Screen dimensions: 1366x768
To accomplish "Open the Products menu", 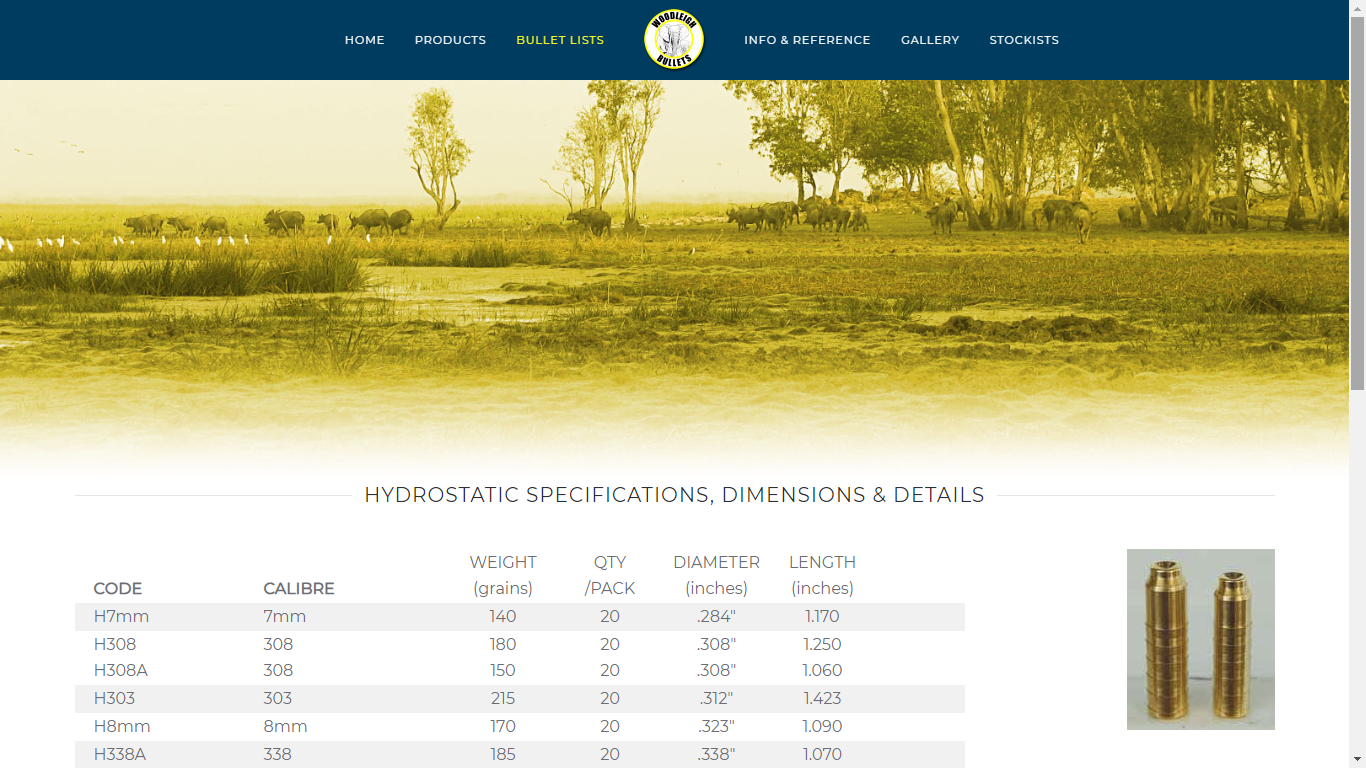I will (x=450, y=40).
